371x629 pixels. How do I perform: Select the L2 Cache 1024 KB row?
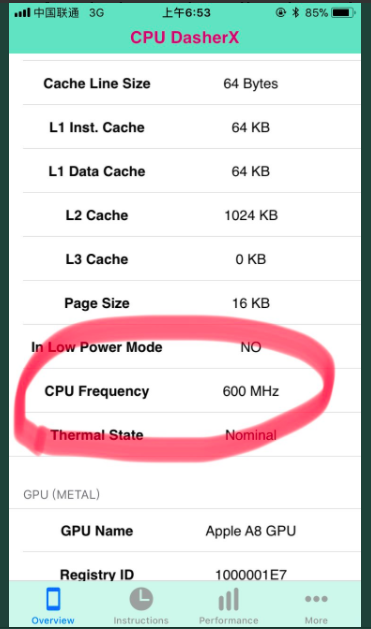pos(185,215)
